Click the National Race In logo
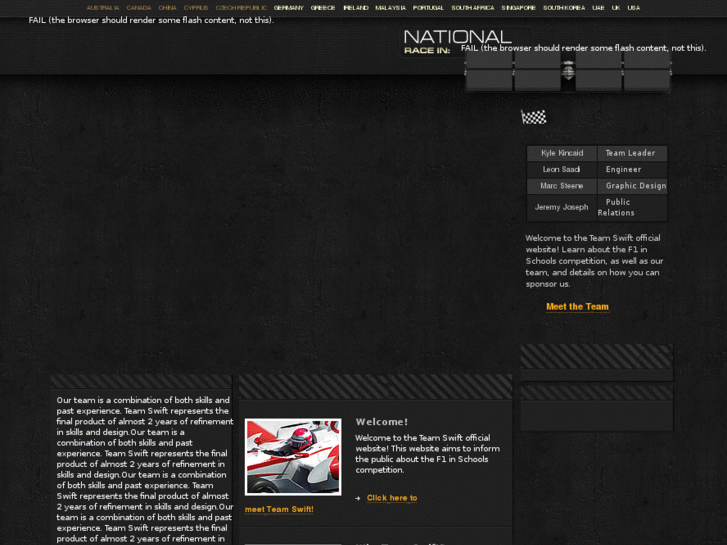This screenshot has width=727, height=545. [457, 42]
